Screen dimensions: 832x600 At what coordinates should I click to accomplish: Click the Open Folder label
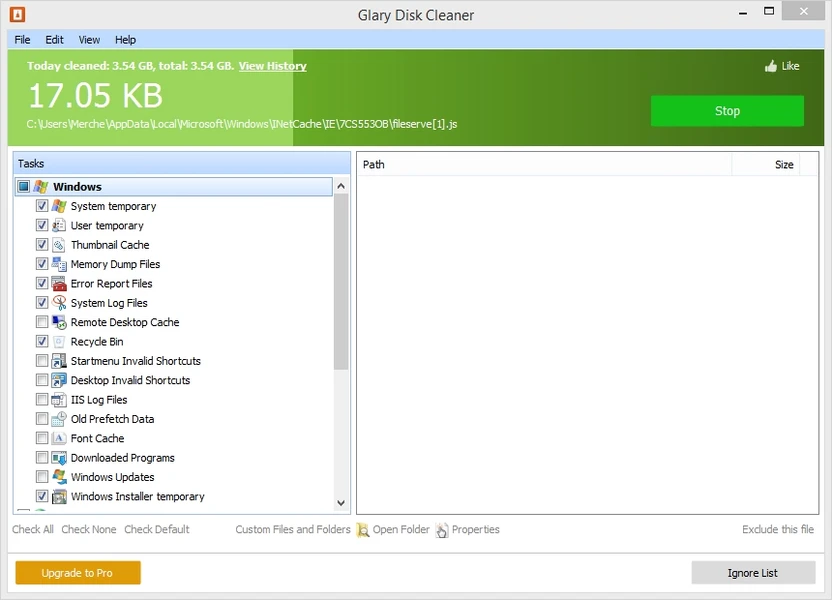pos(401,529)
